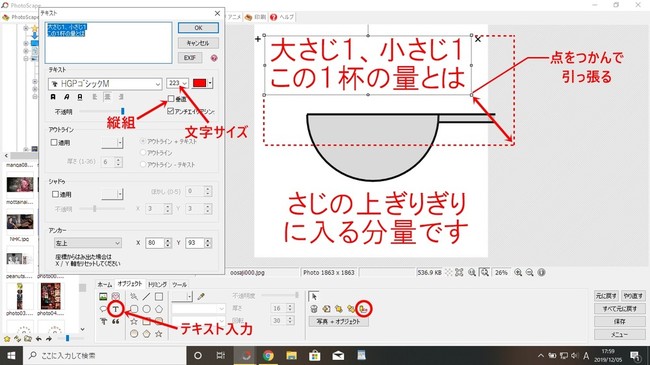650x365 pixels.
Task: Pick the eyedropper color picker
Action: coord(201,297)
